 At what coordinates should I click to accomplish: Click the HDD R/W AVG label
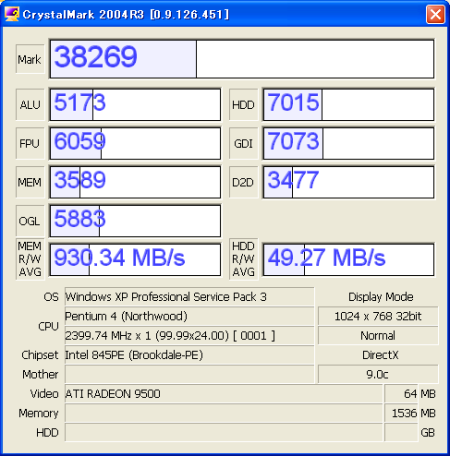(x=244, y=259)
